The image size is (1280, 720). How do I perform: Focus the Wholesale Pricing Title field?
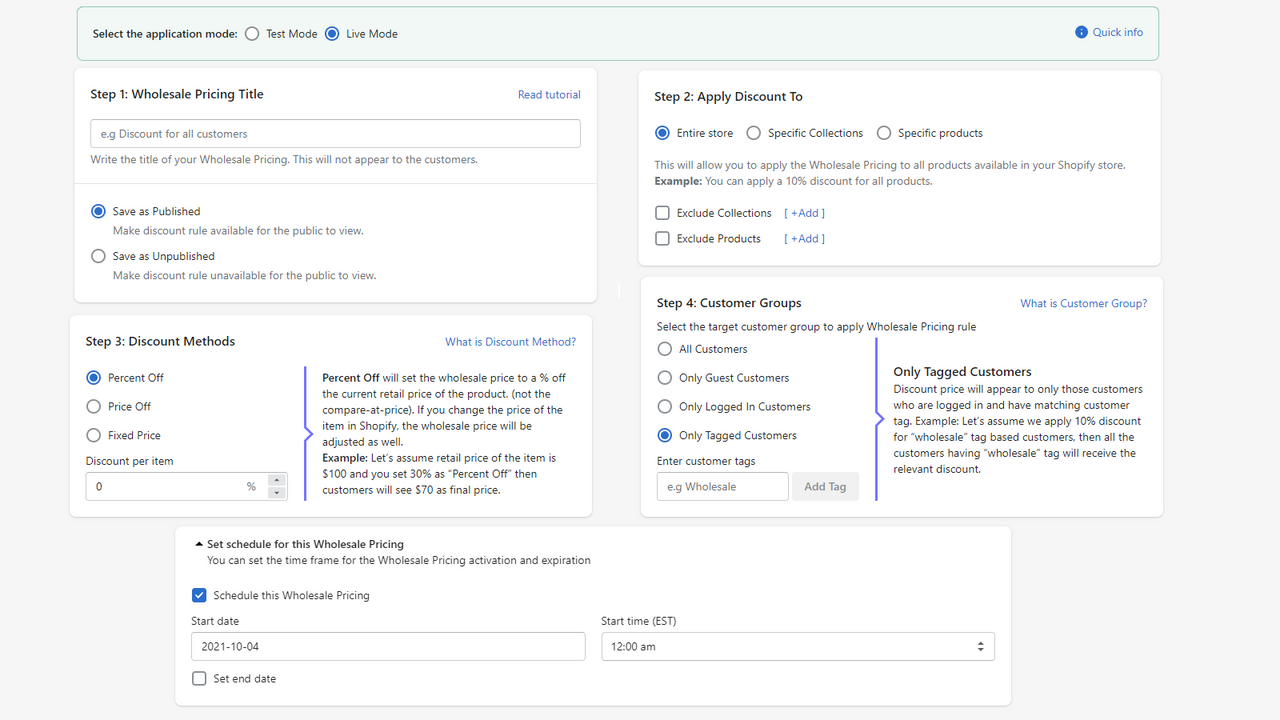click(335, 134)
